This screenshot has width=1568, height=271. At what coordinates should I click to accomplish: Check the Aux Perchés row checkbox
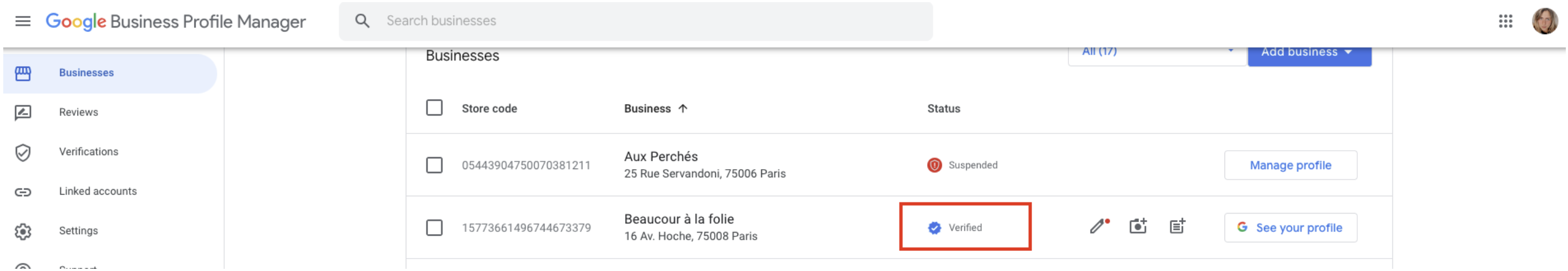pyautogui.click(x=434, y=165)
